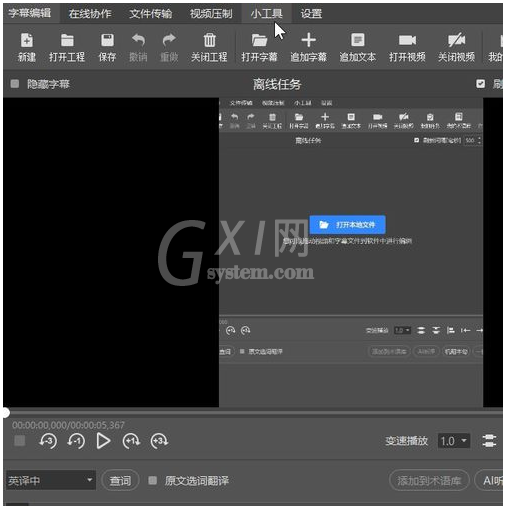Rewind 1 second with the -1 button
This screenshot has width=508, height=506.
[x=76, y=441]
